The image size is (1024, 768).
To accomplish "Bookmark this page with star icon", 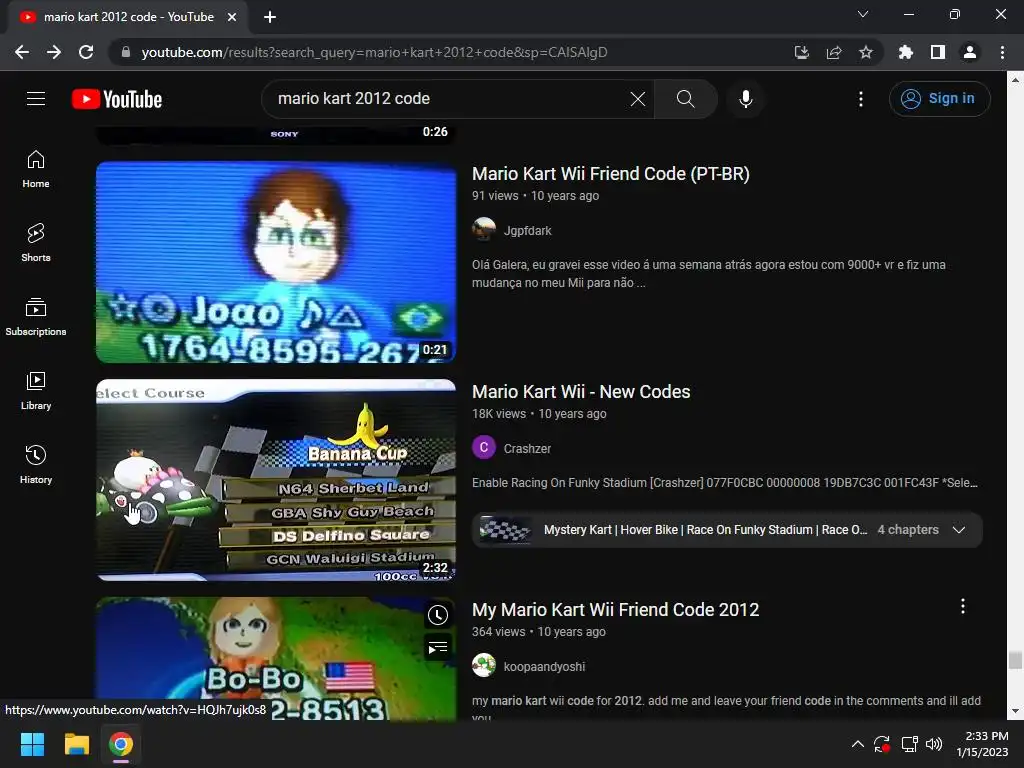I will pyautogui.click(x=866, y=52).
